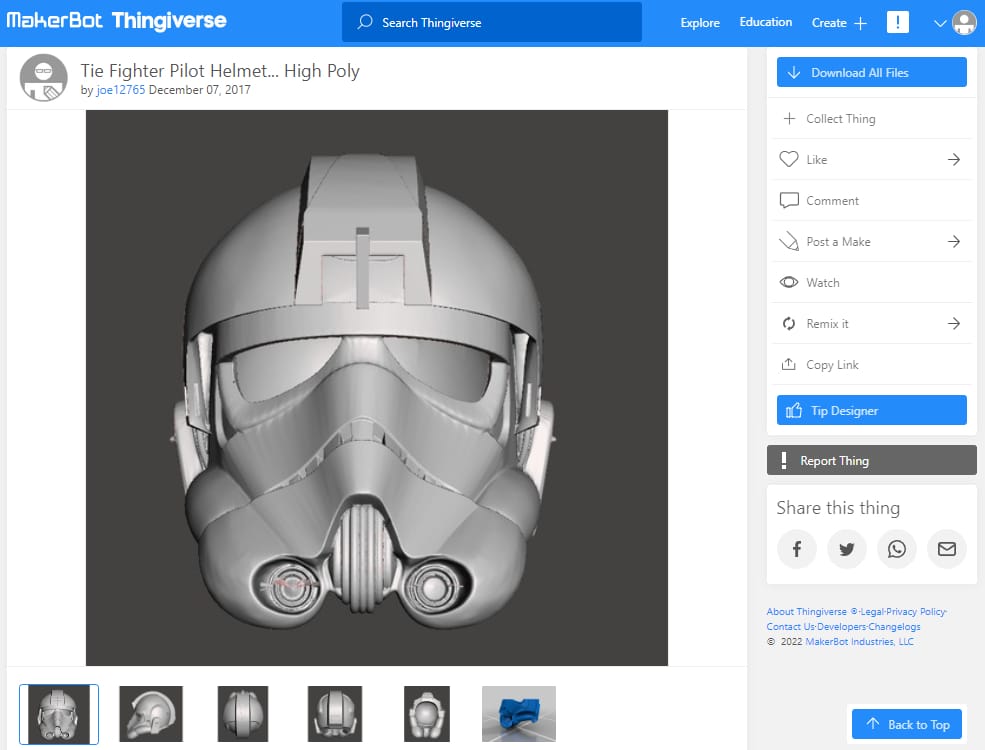Select the fourth helmet back-view thumbnail
985x750 pixels.
(335, 714)
